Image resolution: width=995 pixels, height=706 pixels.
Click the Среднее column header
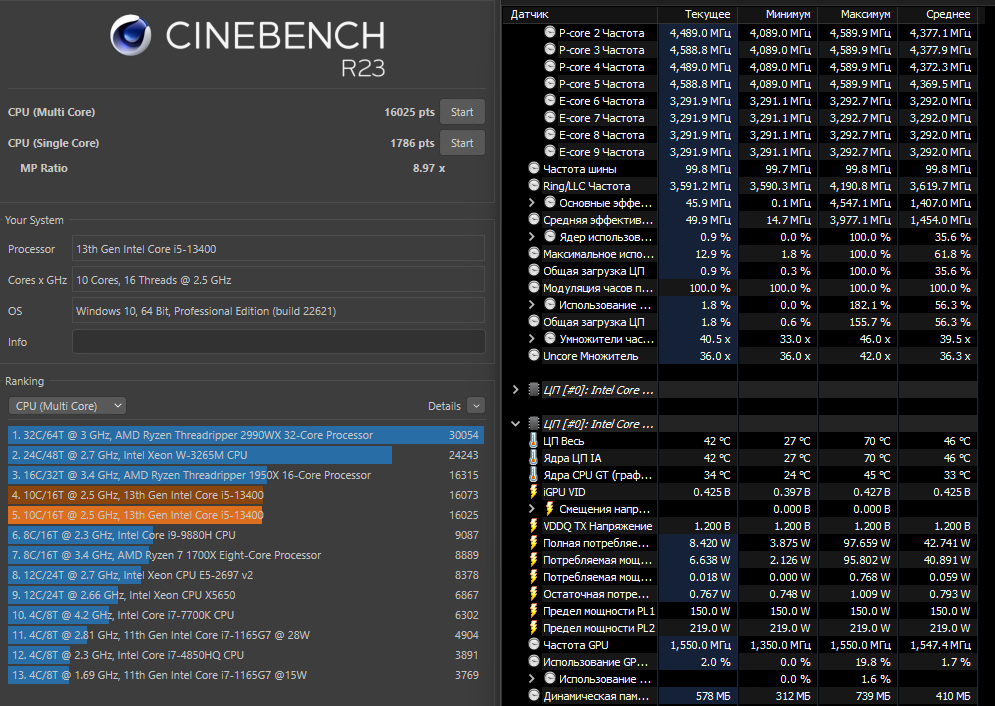pos(938,14)
